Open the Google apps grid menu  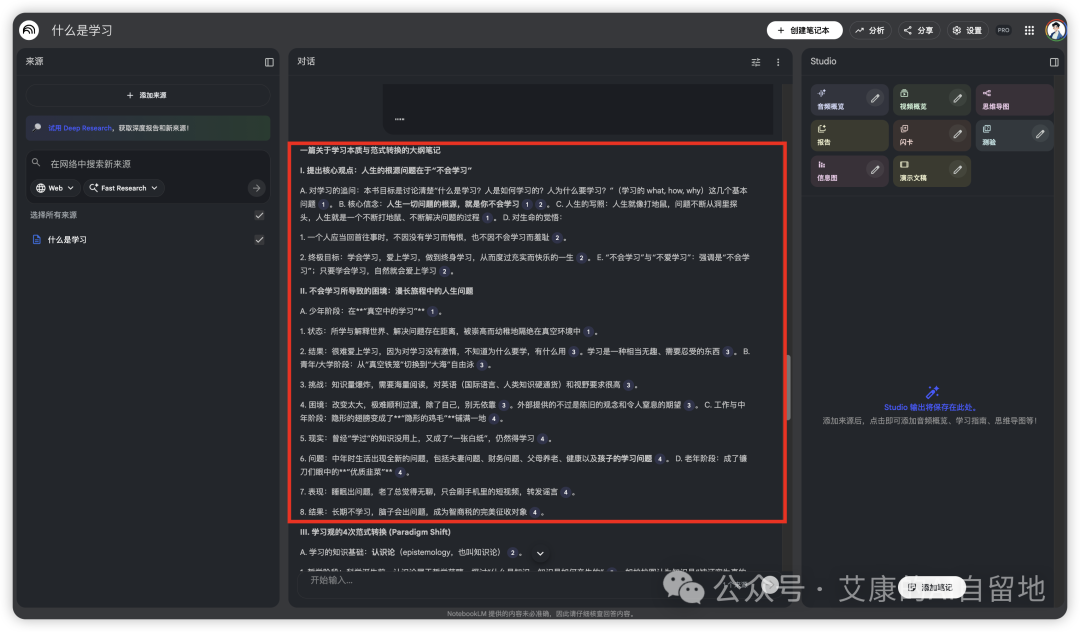click(1029, 30)
